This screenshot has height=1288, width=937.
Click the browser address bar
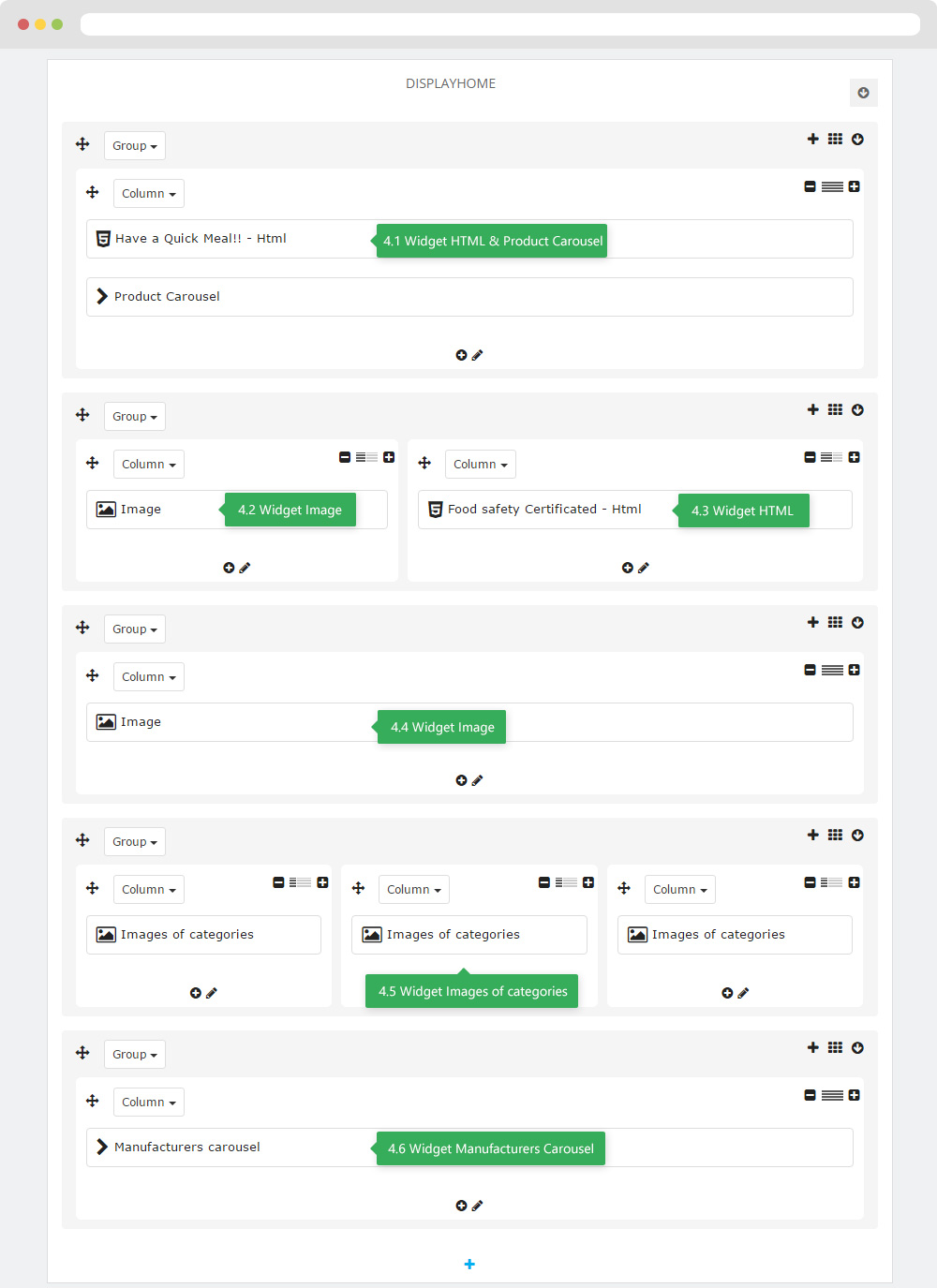tap(500, 24)
